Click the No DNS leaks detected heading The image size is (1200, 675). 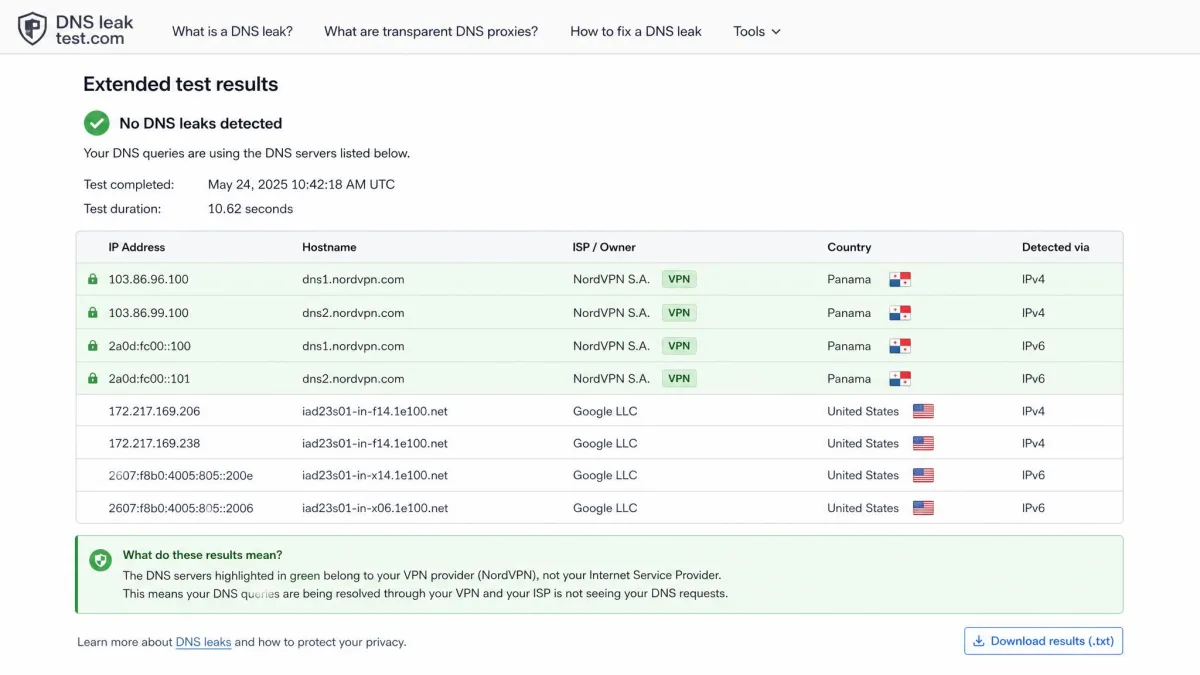pos(201,123)
